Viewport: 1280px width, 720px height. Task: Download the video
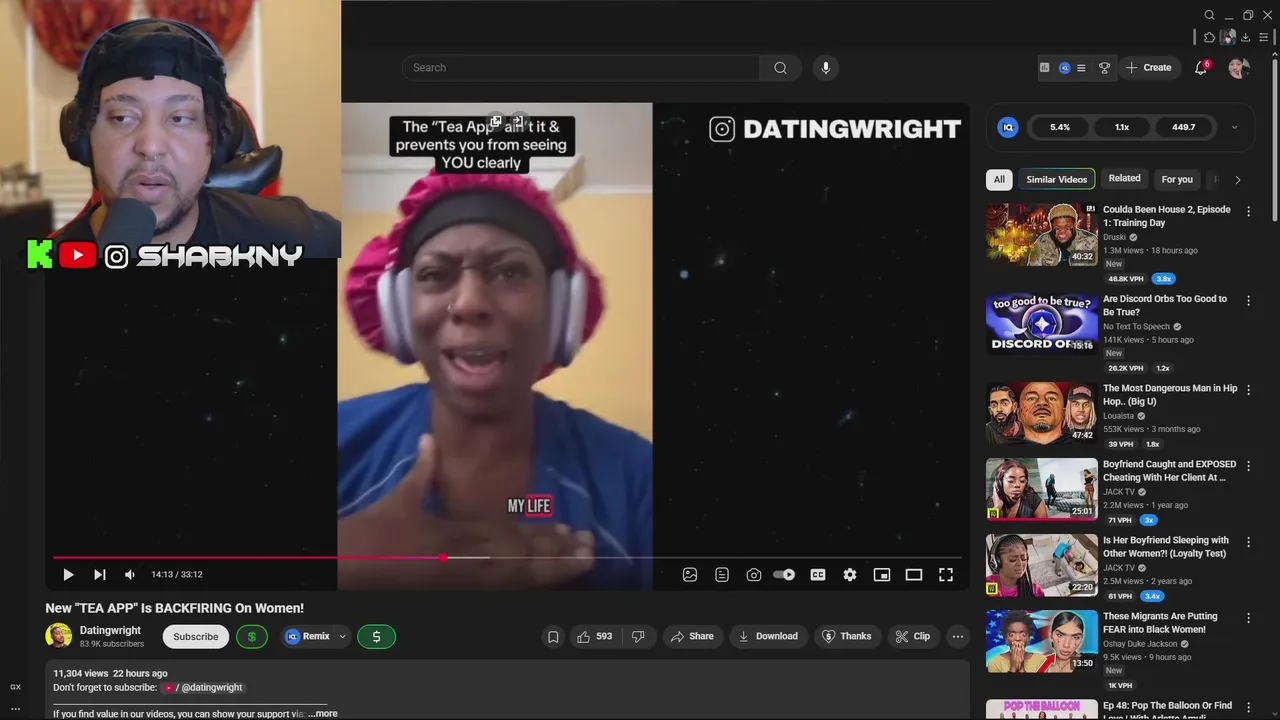click(x=768, y=636)
